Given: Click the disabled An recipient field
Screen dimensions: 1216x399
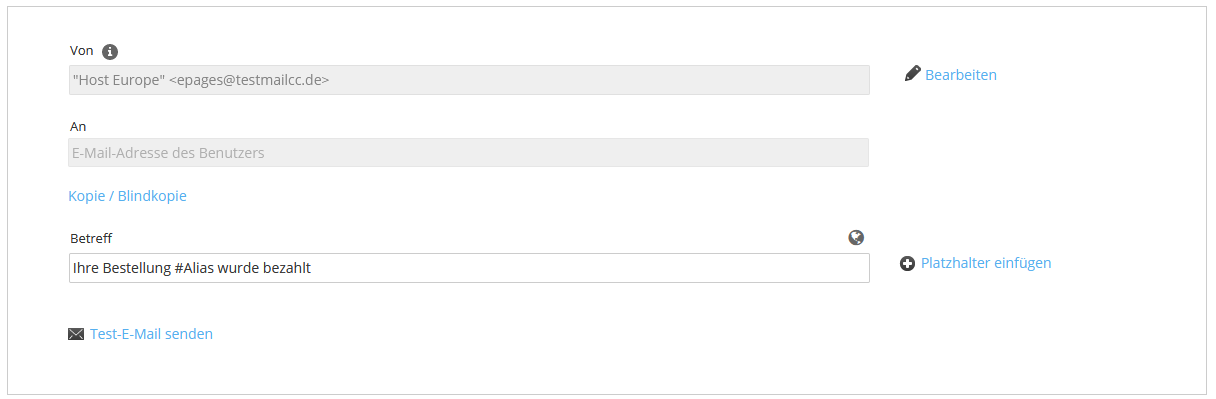Looking at the screenshot, I should pos(469,152).
